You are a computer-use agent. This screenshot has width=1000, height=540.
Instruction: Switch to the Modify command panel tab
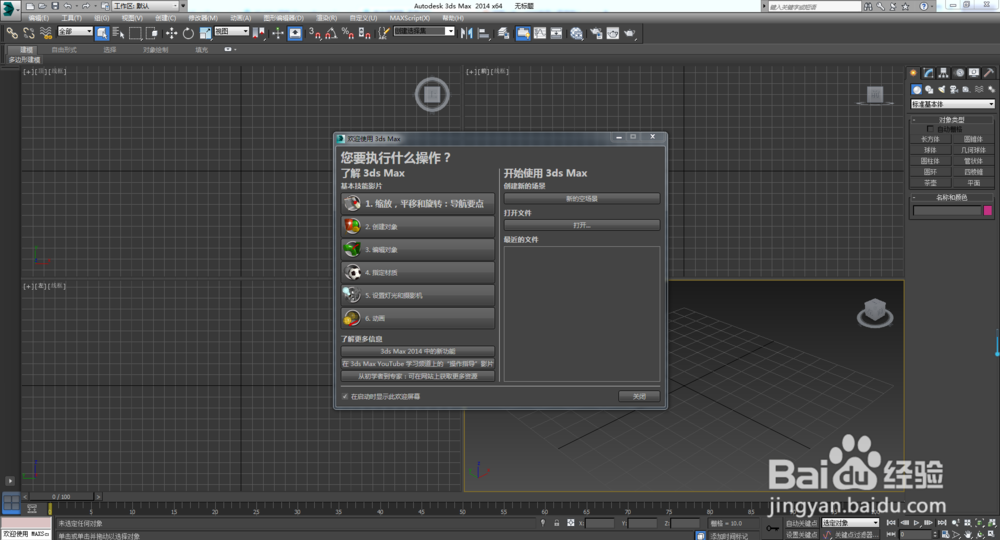(x=929, y=73)
